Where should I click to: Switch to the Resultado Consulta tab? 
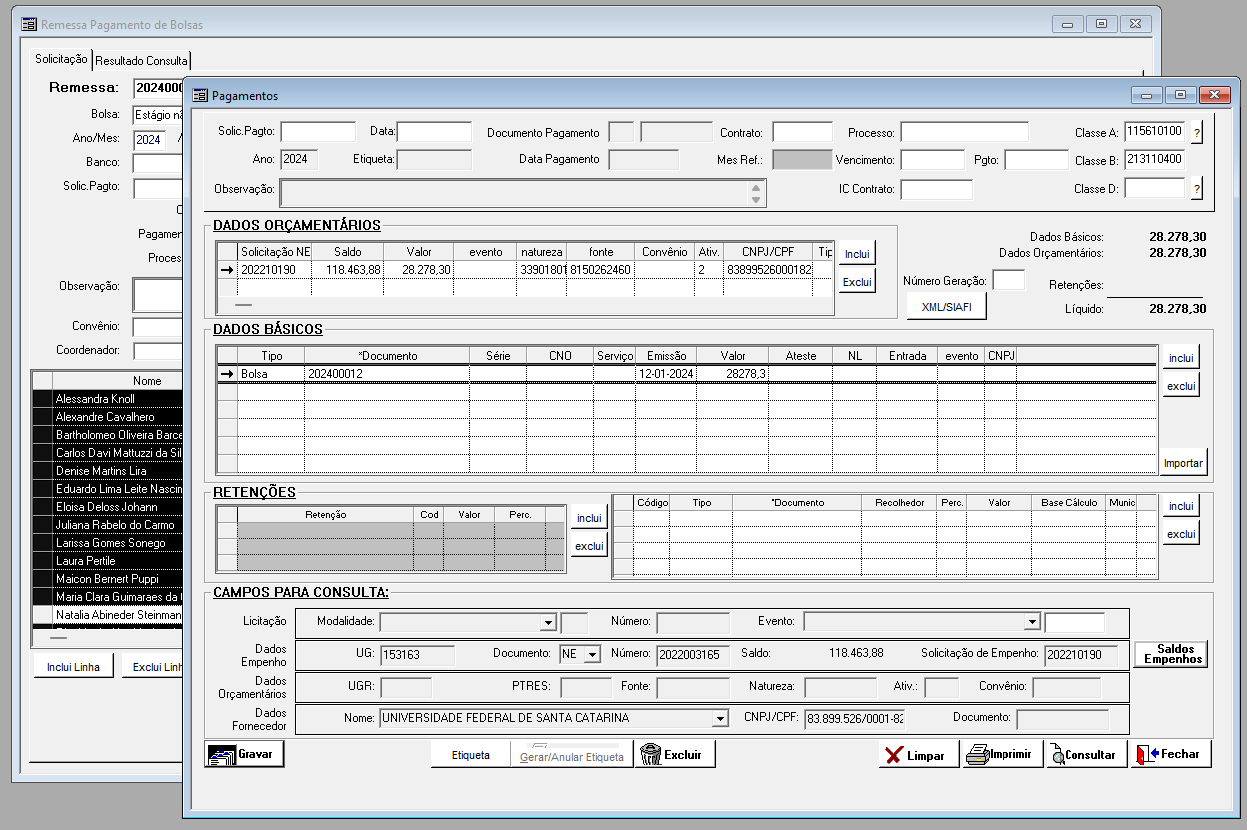141,61
